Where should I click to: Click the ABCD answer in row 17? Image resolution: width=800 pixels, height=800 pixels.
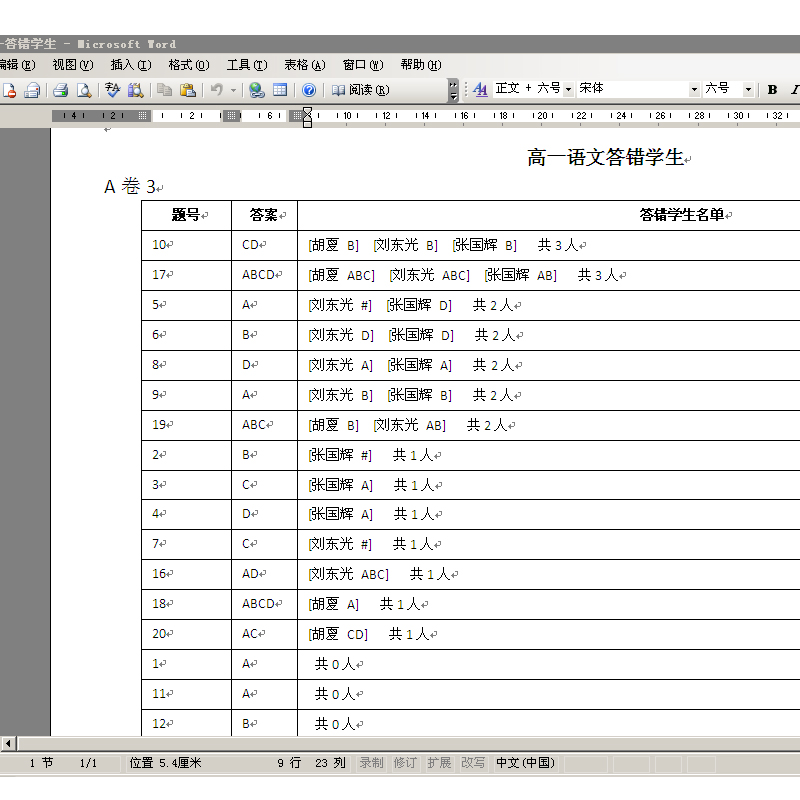coord(258,275)
